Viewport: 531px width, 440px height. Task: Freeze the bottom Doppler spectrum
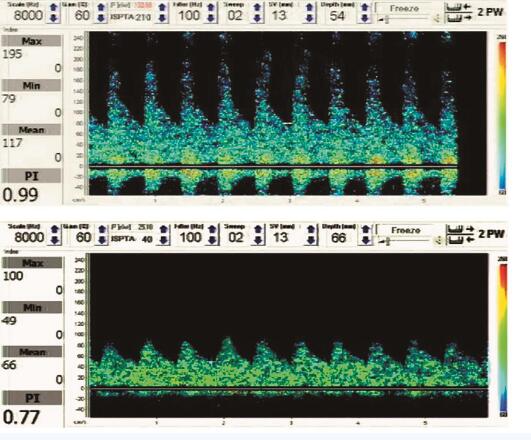(x=406, y=230)
